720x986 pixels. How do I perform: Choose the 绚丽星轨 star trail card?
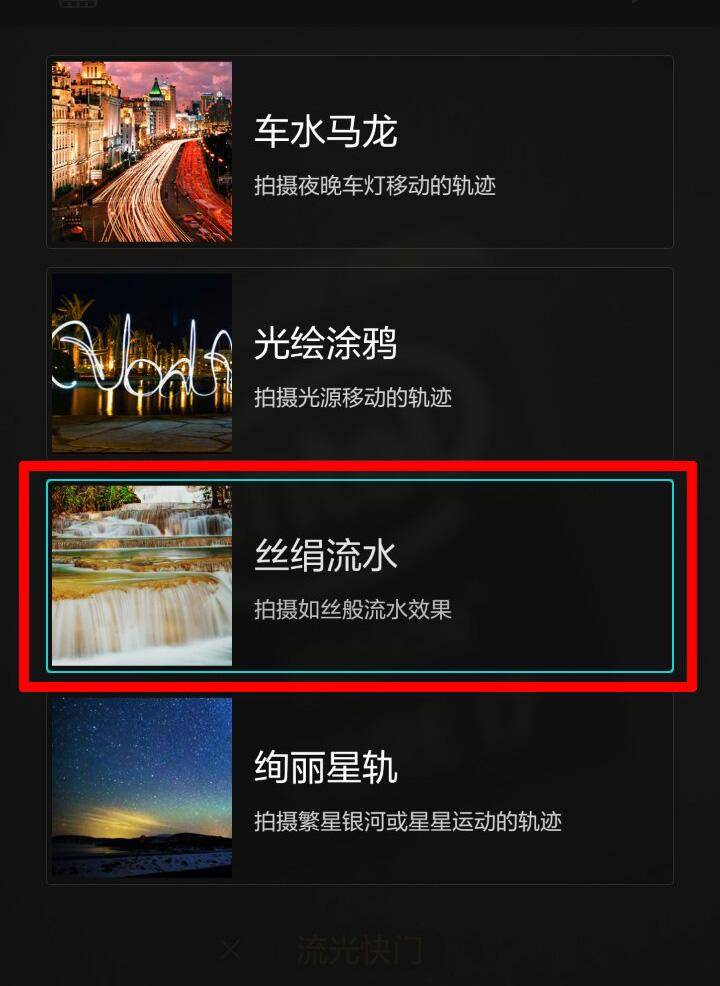click(360, 787)
